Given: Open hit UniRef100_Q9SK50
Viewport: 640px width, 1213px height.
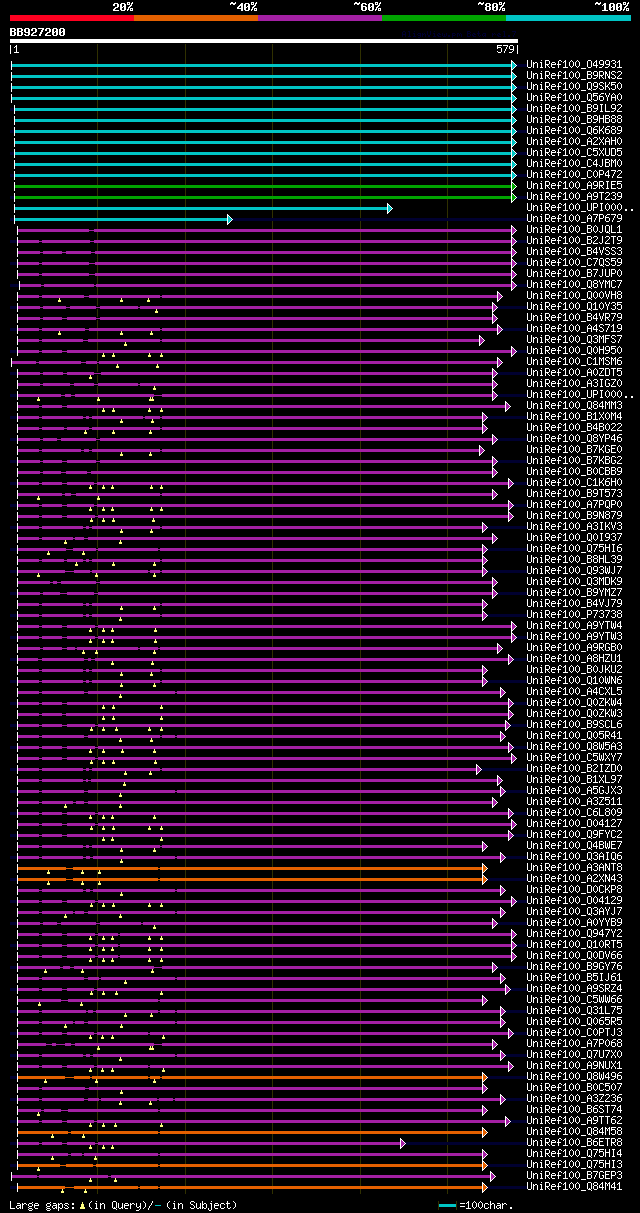Looking at the screenshot, I should click(574, 86).
